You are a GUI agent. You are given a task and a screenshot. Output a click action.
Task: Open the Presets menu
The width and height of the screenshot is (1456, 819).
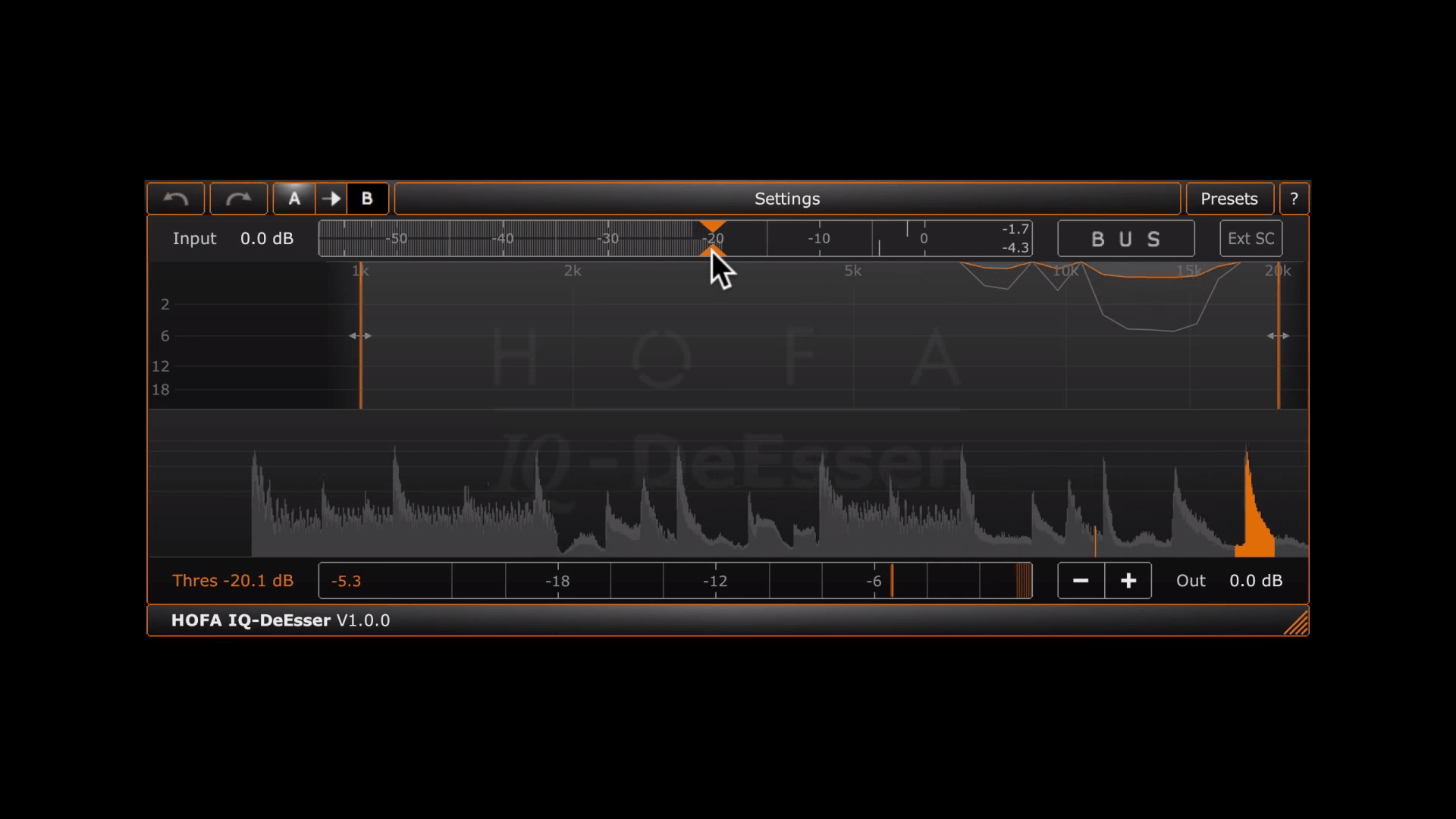point(1228,199)
